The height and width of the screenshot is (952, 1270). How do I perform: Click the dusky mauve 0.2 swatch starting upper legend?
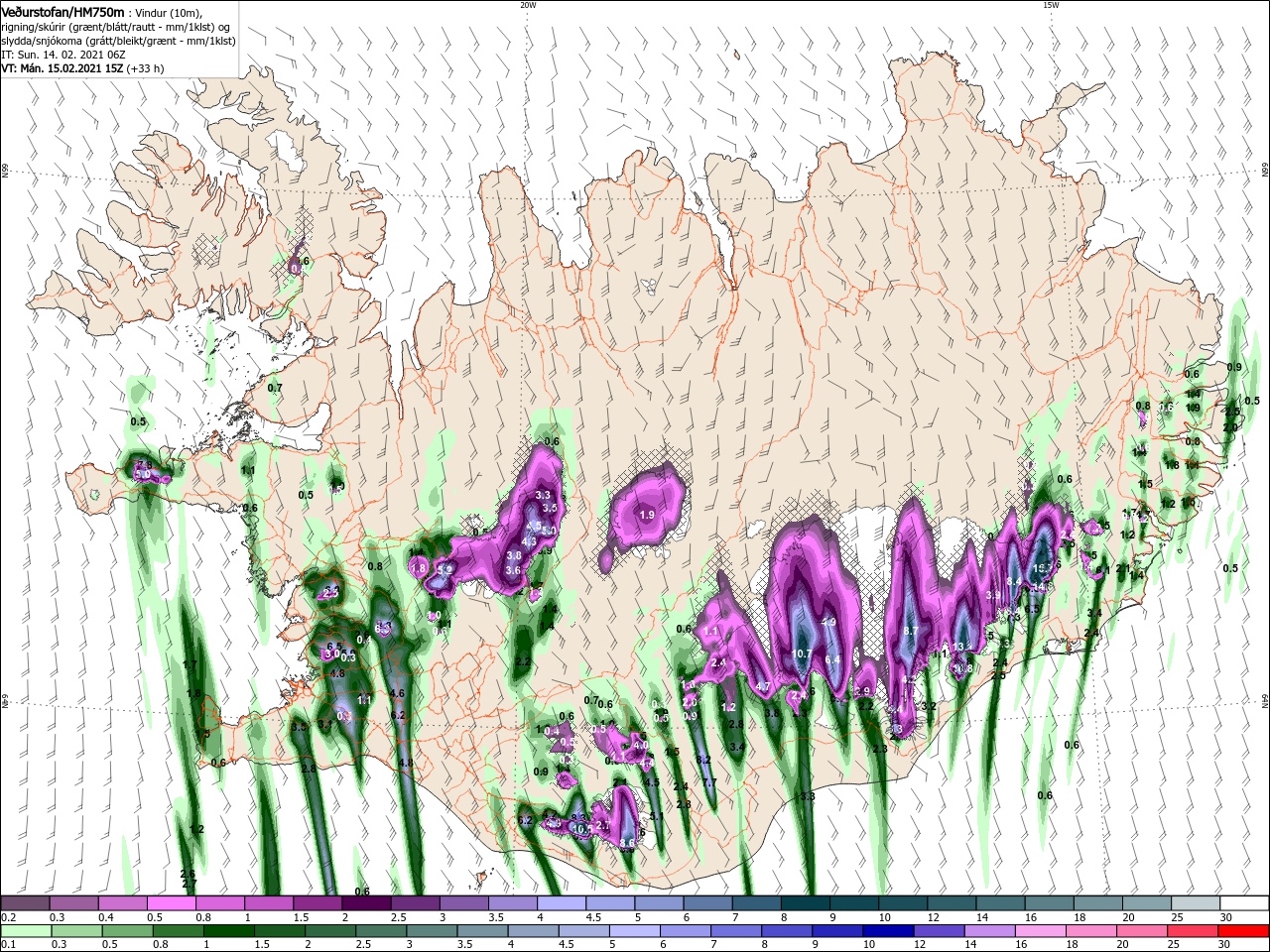coord(25,903)
